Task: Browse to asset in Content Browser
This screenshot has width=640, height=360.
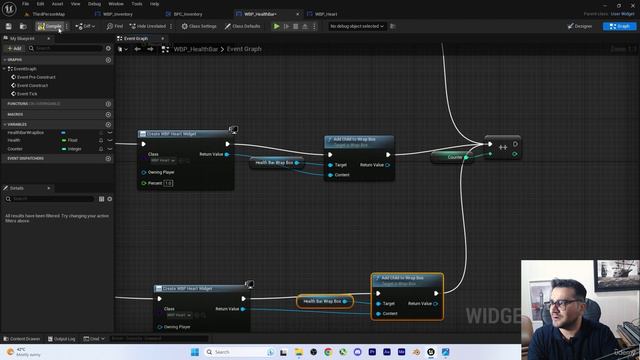Action: click(x=23, y=26)
